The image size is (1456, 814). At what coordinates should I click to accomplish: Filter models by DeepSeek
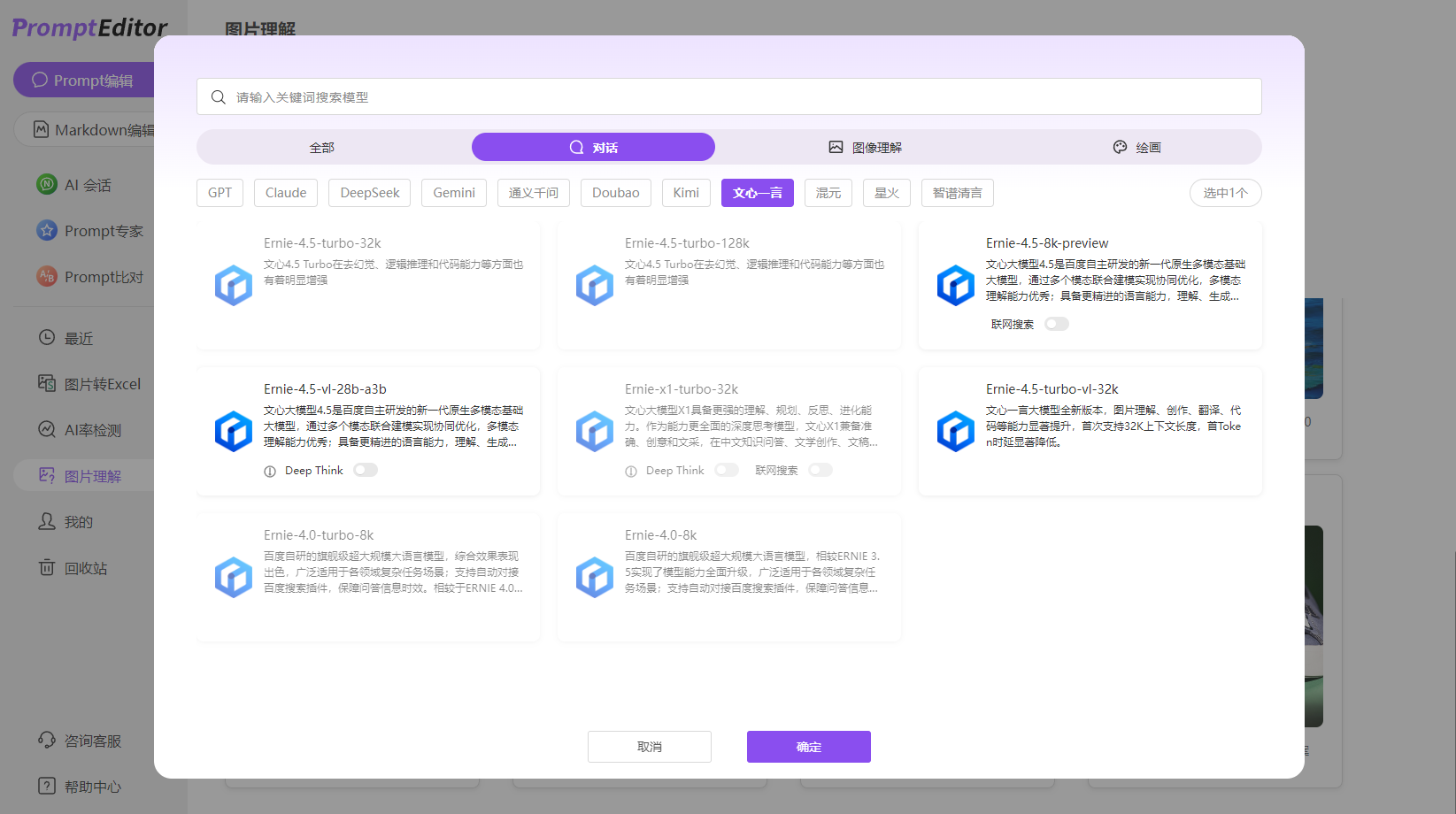pyautogui.click(x=369, y=193)
